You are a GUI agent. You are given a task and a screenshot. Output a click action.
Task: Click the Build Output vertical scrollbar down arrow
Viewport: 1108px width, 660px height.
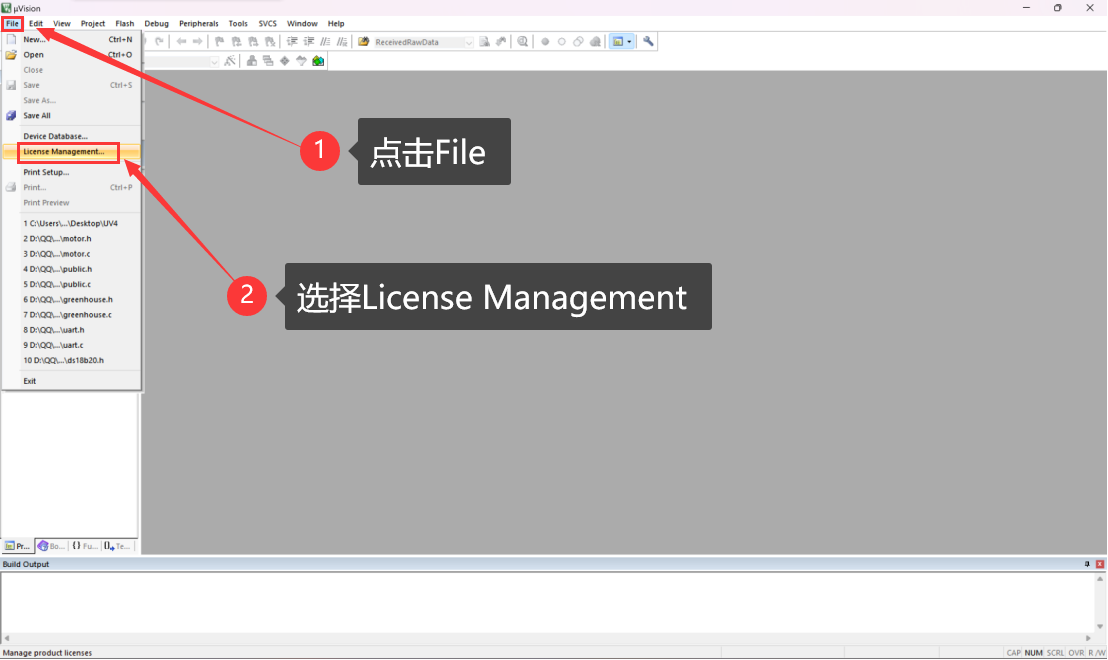pyautogui.click(x=1100, y=627)
